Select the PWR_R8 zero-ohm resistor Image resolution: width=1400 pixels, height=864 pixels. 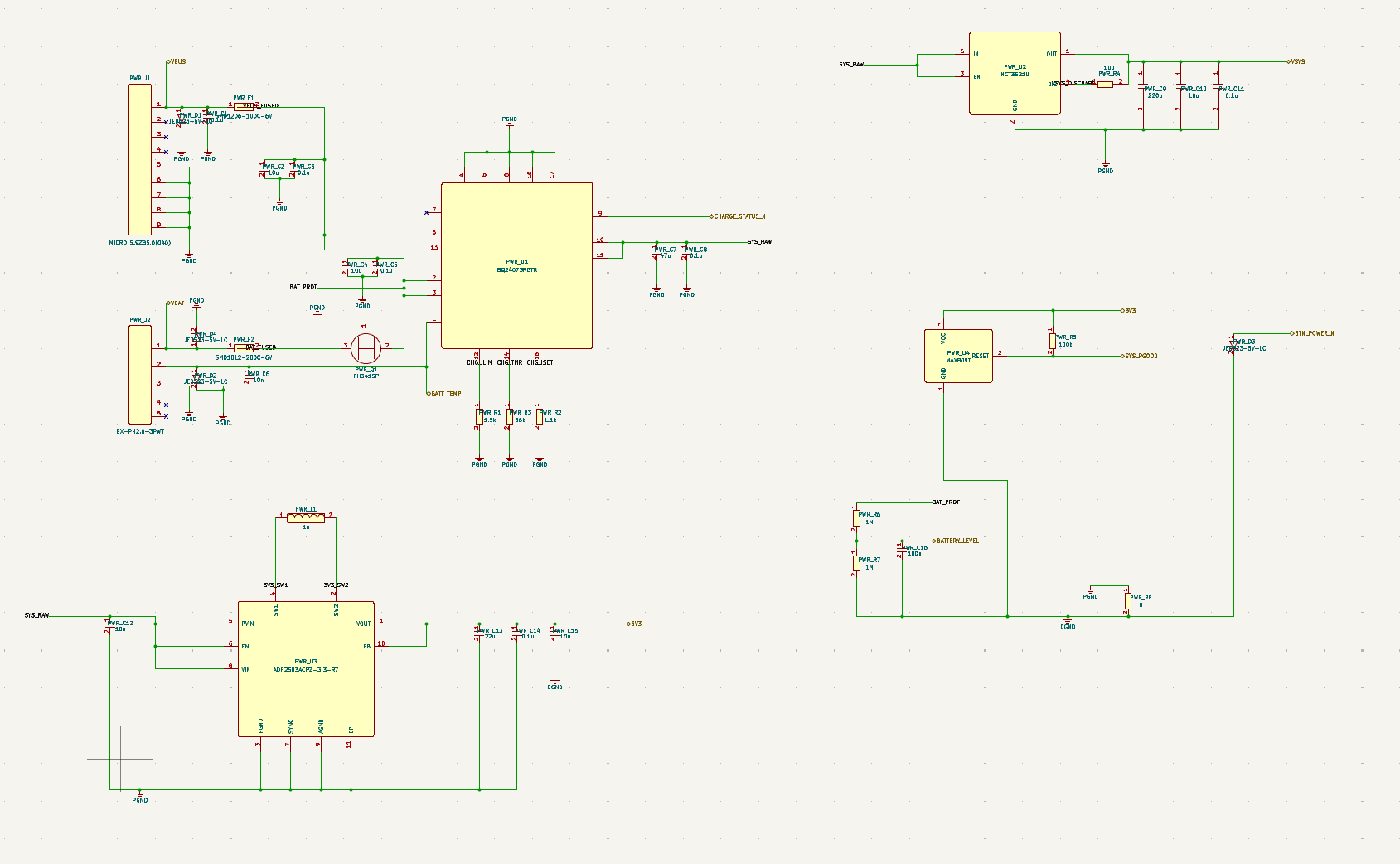[1128, 601]
